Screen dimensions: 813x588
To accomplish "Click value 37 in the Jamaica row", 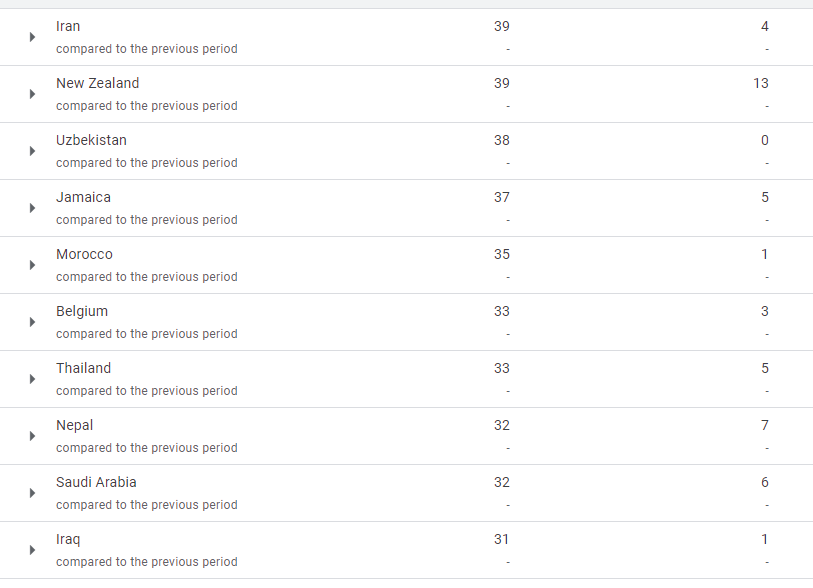I will (501, 197).
